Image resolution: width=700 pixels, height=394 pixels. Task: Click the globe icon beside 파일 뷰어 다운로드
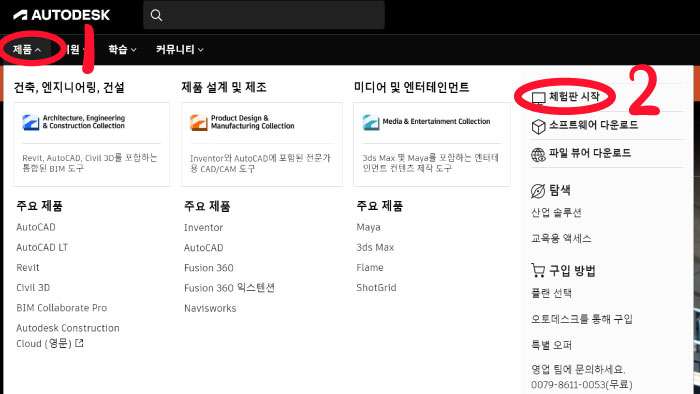click(x=538, y=155)
